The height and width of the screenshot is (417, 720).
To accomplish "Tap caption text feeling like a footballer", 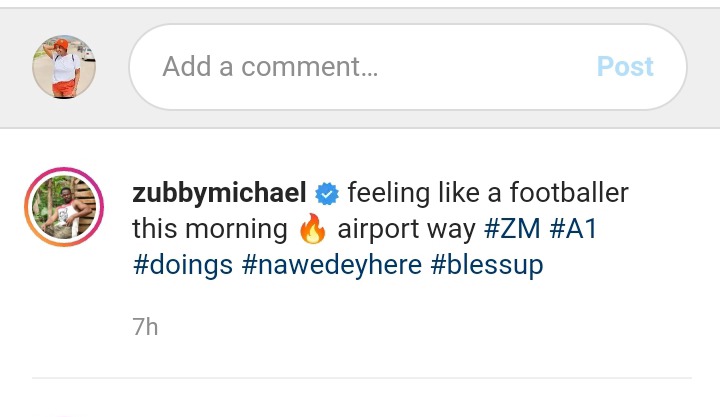I will point(488,192).
